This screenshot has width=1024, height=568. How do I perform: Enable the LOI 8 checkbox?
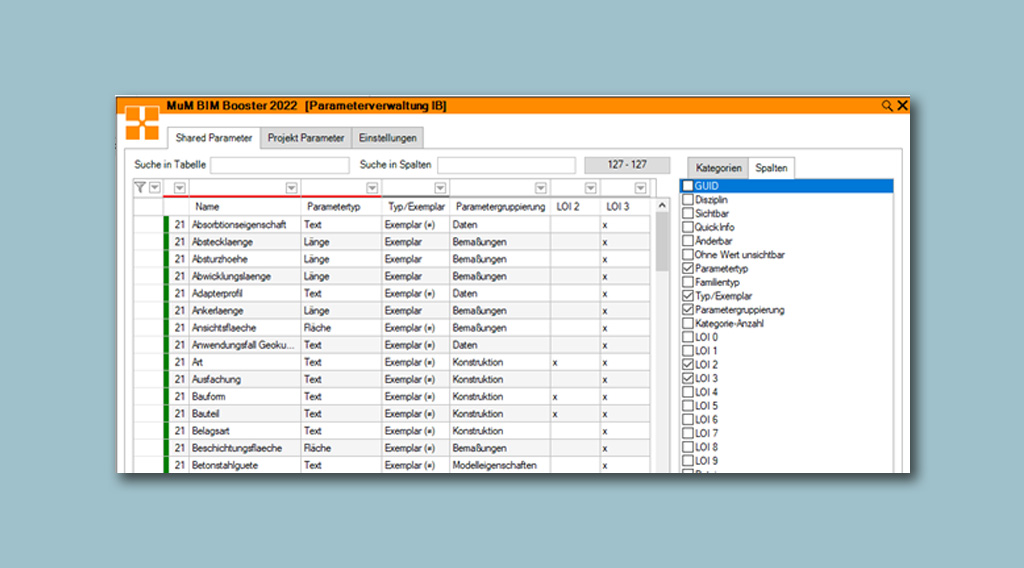(x=688, y=447)
